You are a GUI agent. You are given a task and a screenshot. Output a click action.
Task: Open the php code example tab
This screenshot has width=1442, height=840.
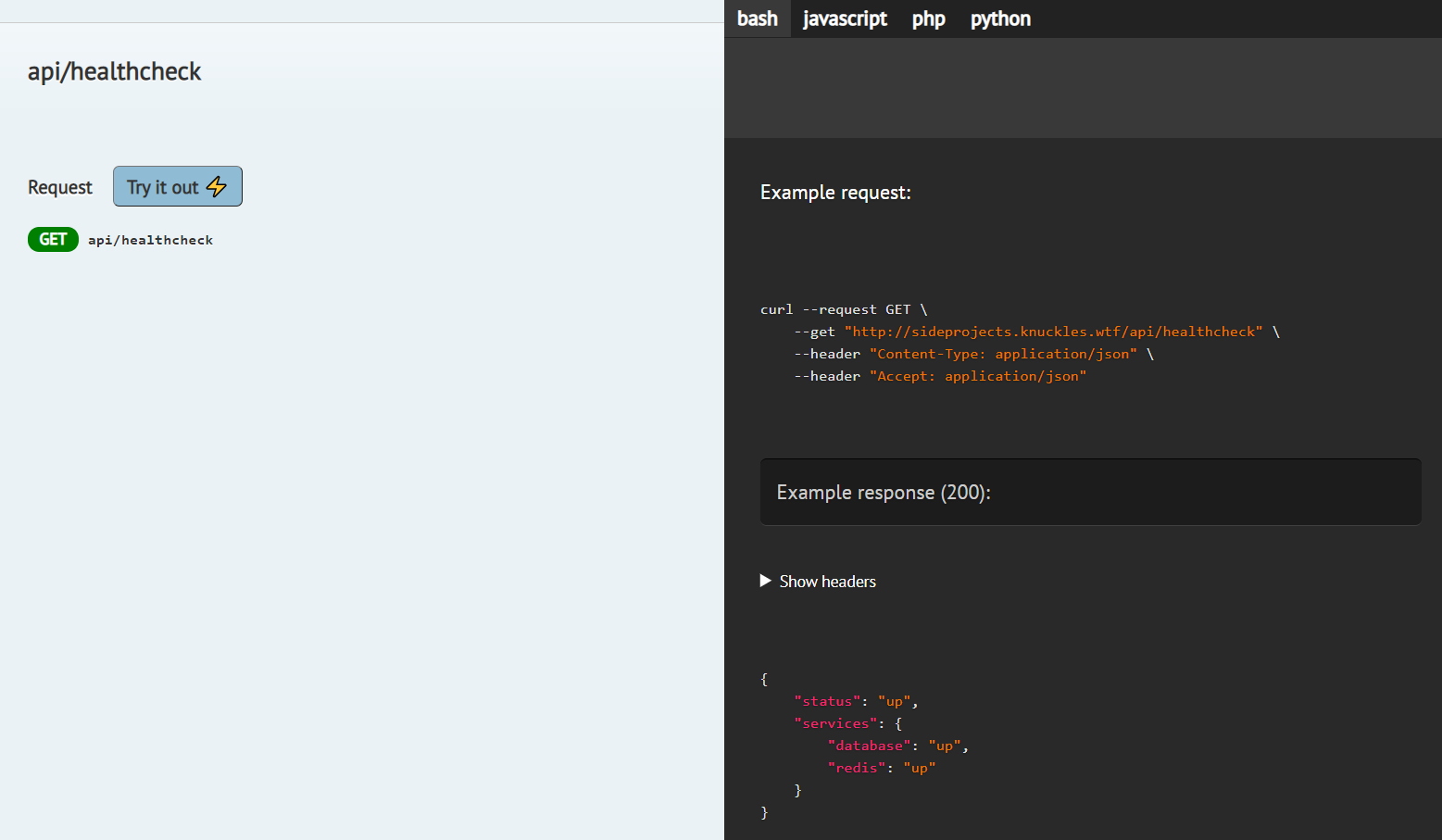(x=928, y=19)
